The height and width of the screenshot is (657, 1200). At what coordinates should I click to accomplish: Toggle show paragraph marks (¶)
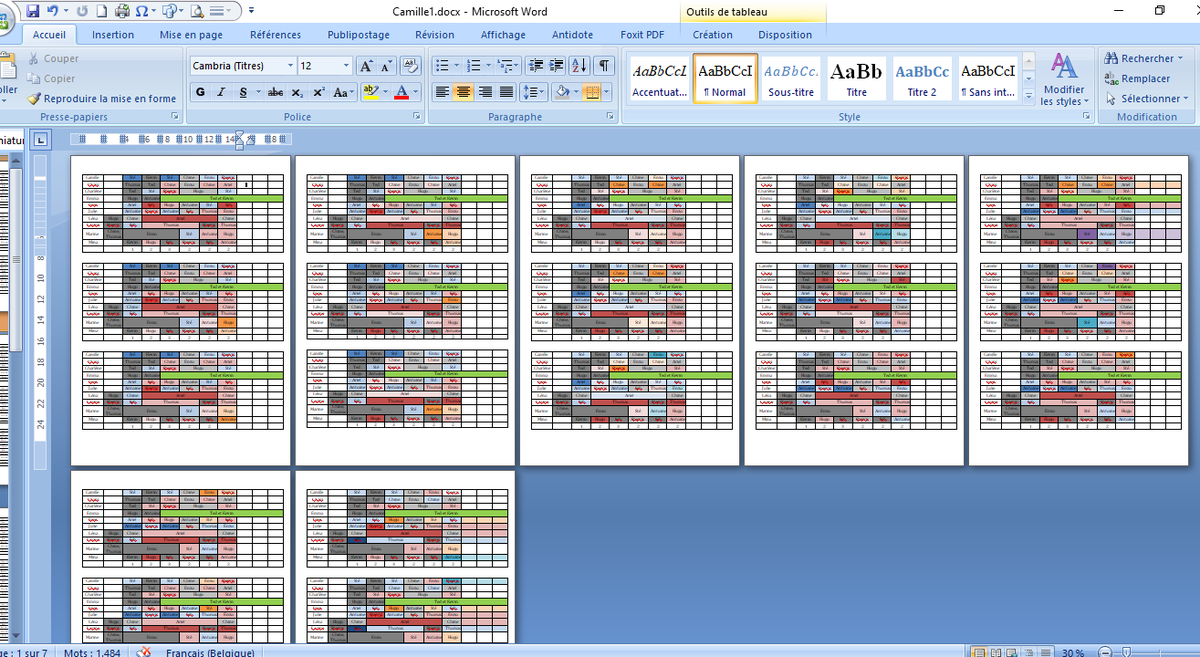point(604,66)
